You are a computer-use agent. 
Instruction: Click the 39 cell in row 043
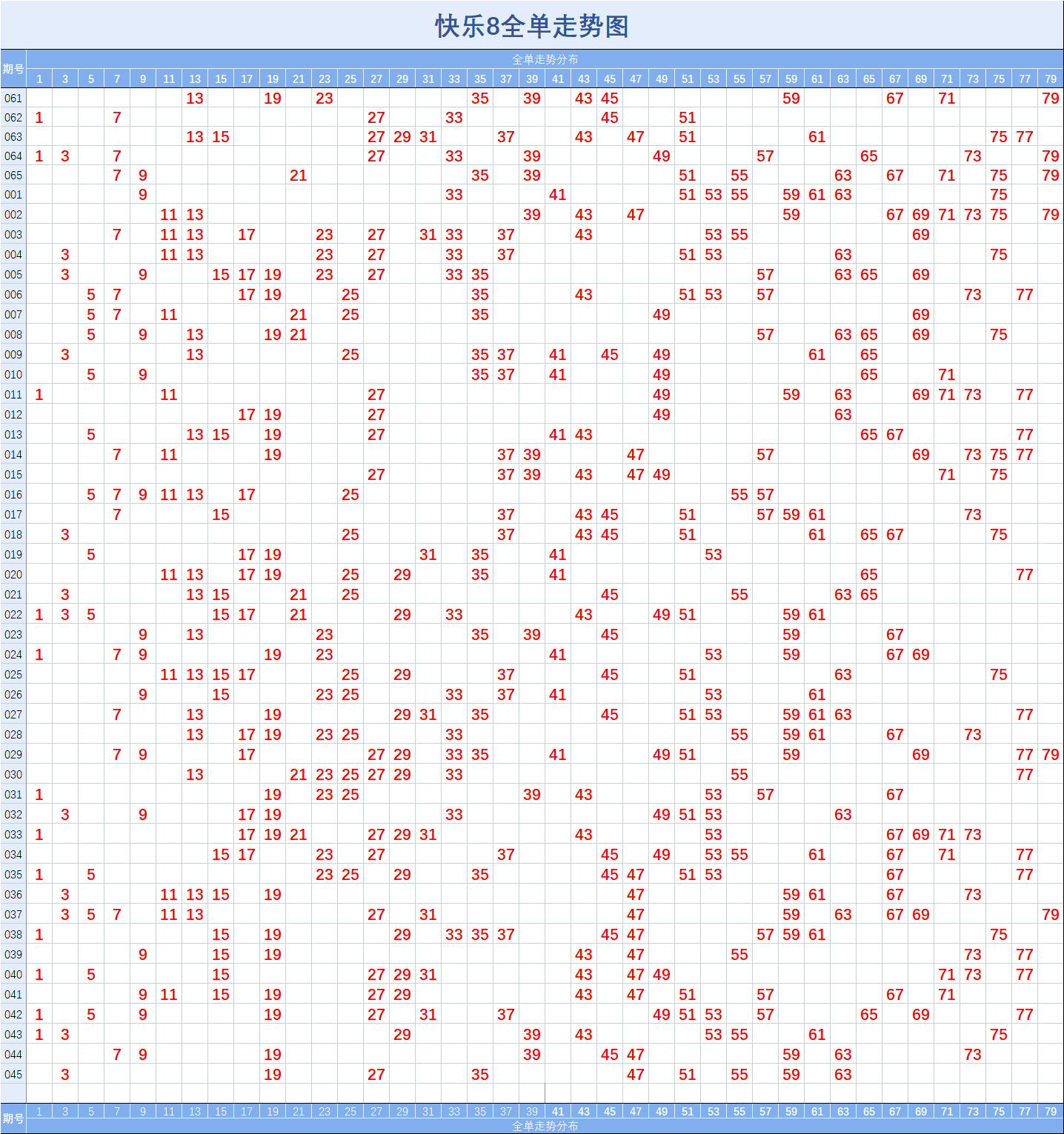(x=532, y=1035)
